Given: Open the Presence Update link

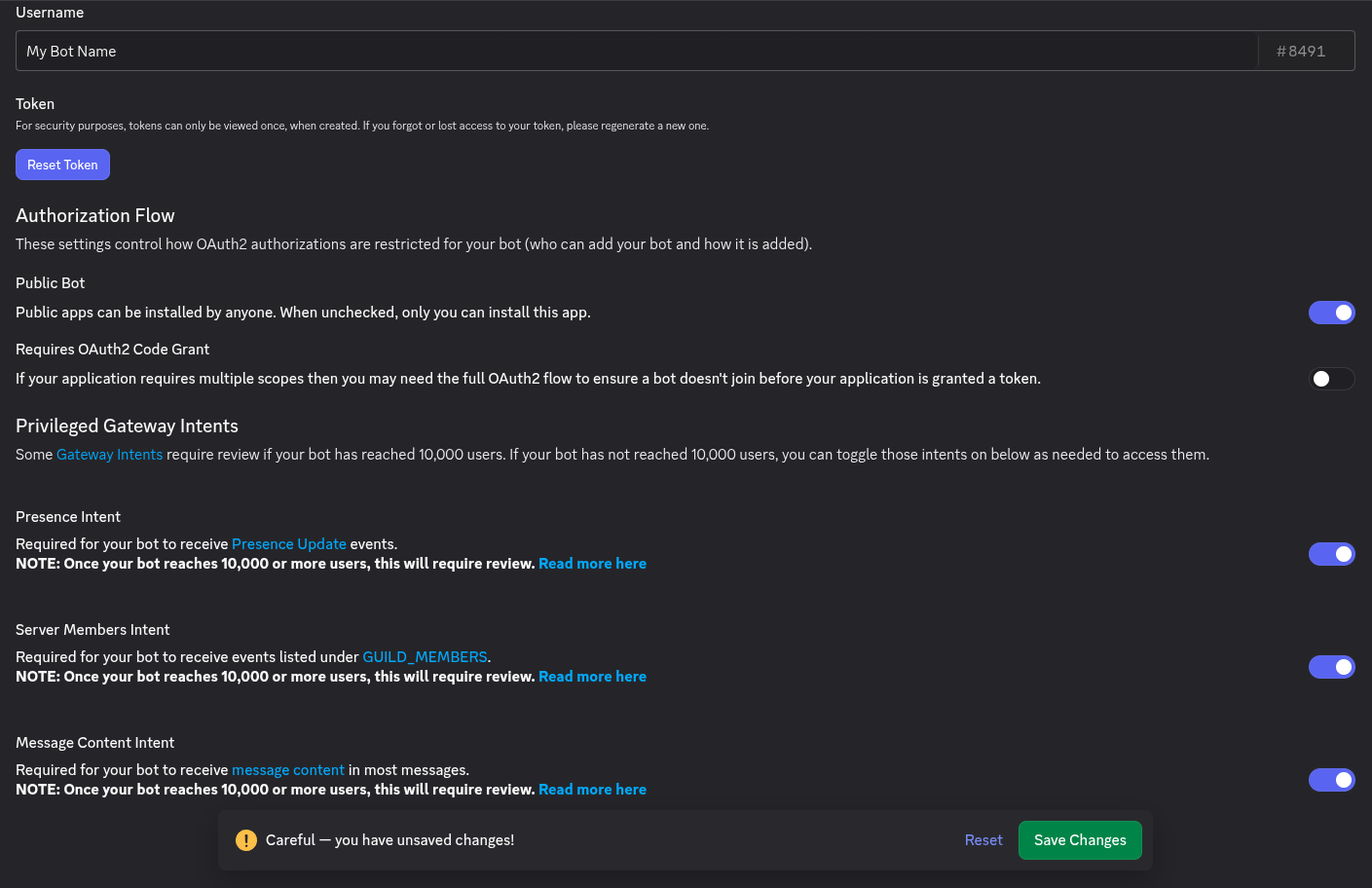Looking at the screenshot, I should 289,544.
